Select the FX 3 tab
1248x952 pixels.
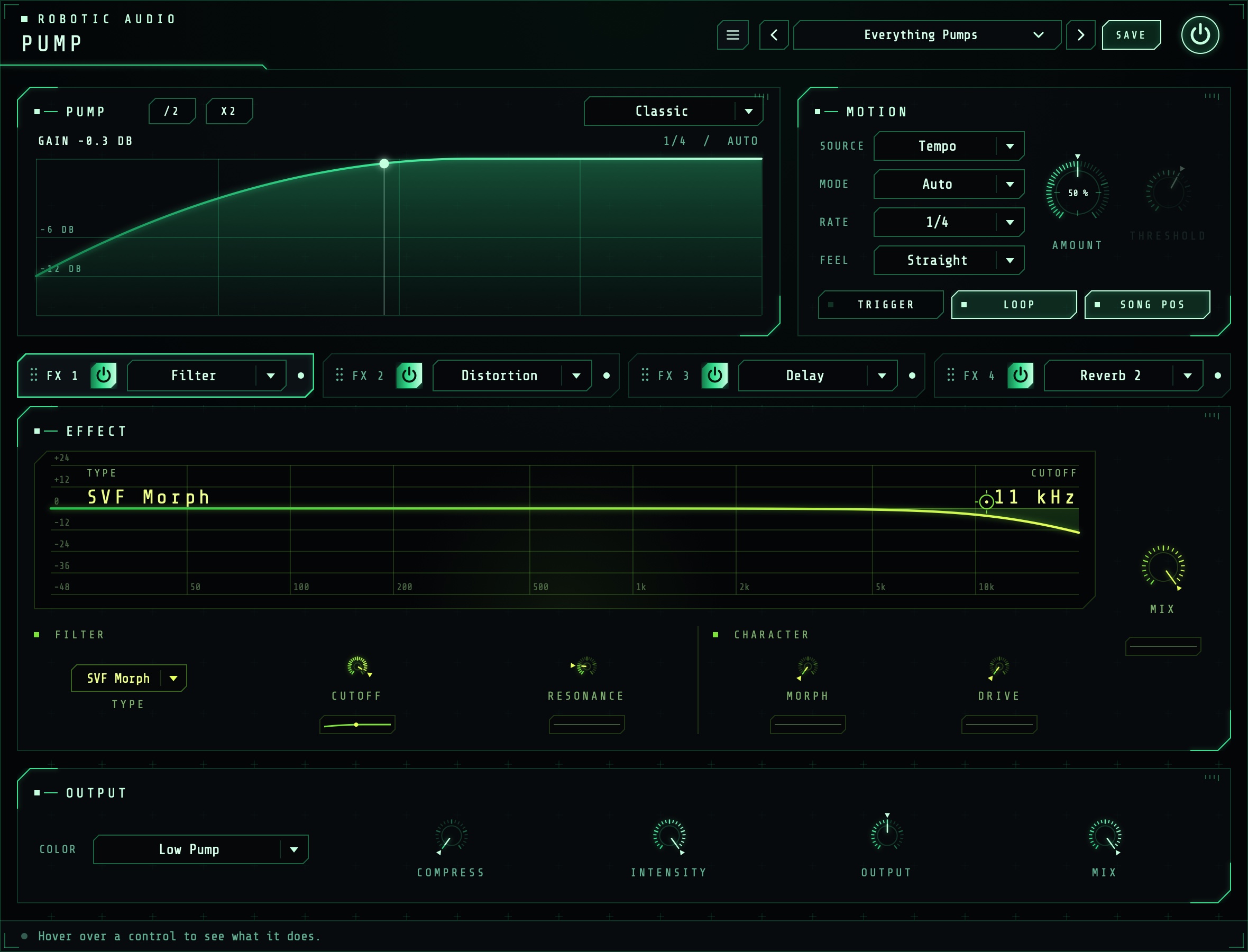click(x=674, y=376)
